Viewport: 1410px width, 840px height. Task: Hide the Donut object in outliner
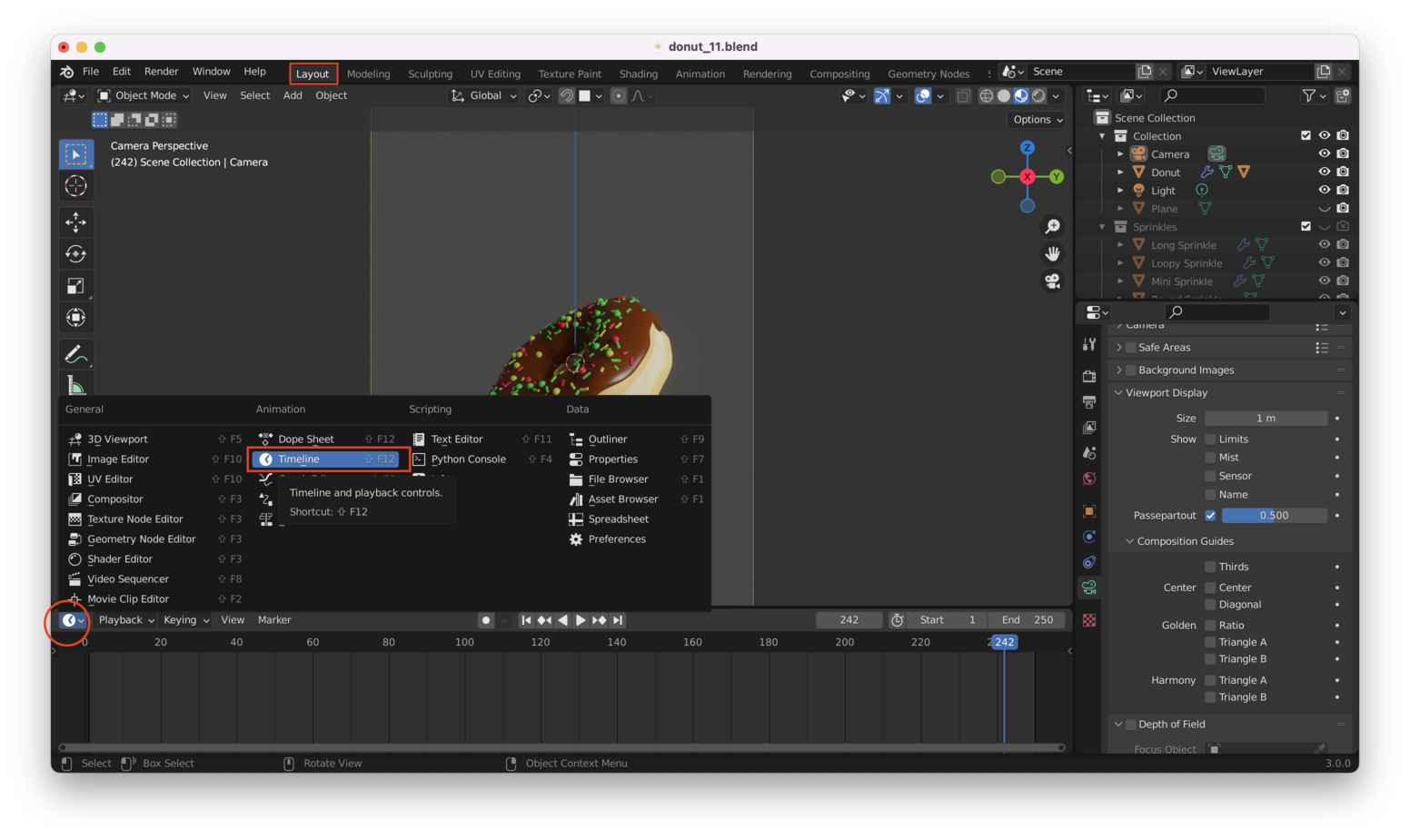click(x=1324, y=172)
